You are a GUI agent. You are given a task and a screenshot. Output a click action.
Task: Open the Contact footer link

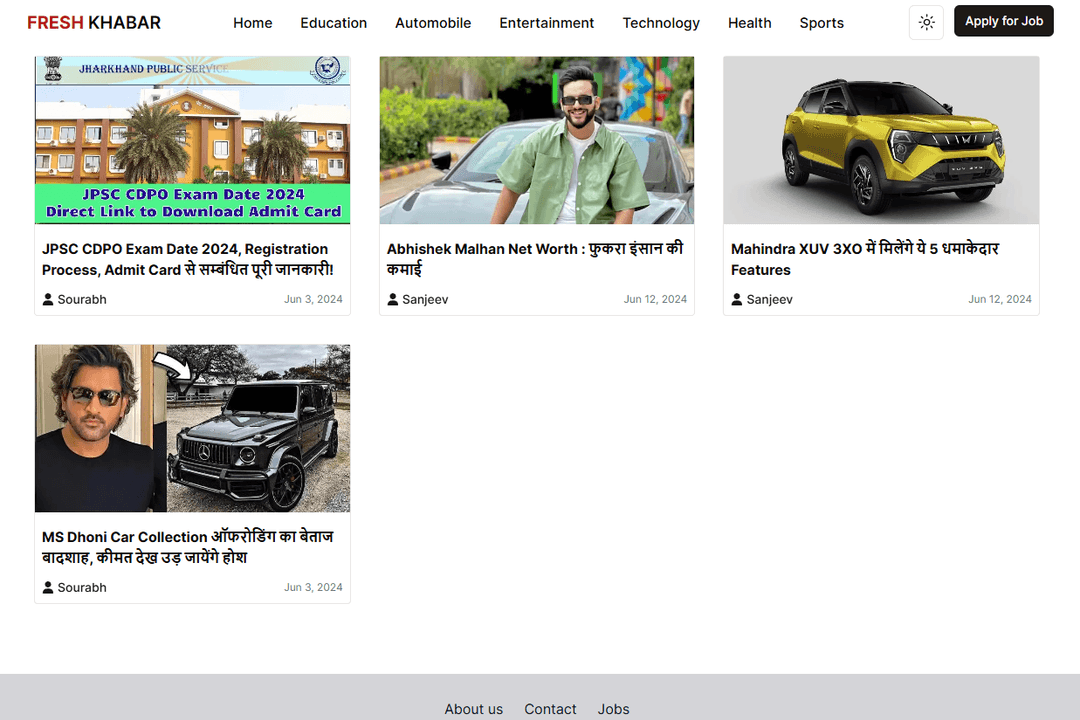click(550, 709)
